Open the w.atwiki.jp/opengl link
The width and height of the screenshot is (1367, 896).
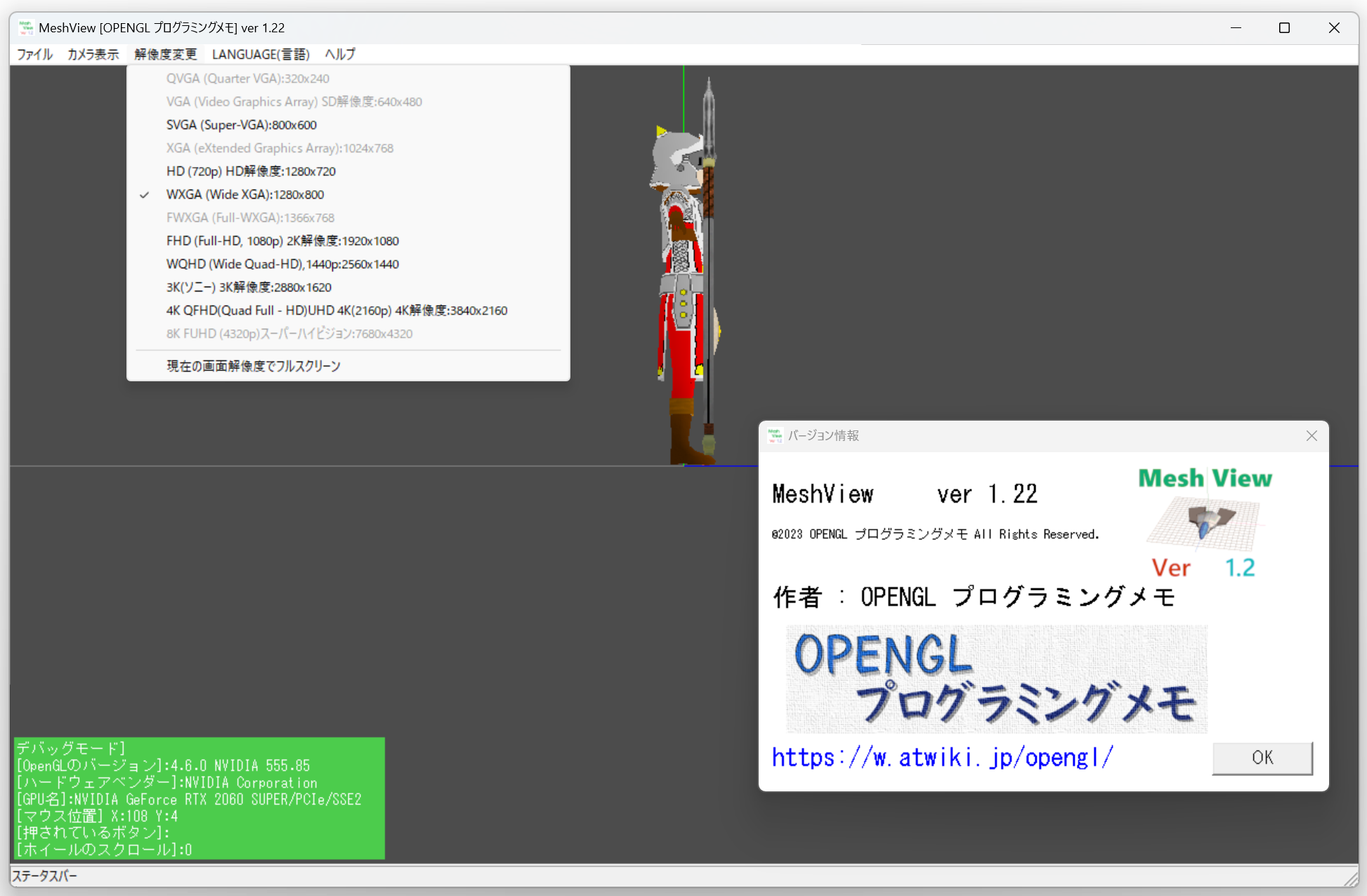[942, 757]
